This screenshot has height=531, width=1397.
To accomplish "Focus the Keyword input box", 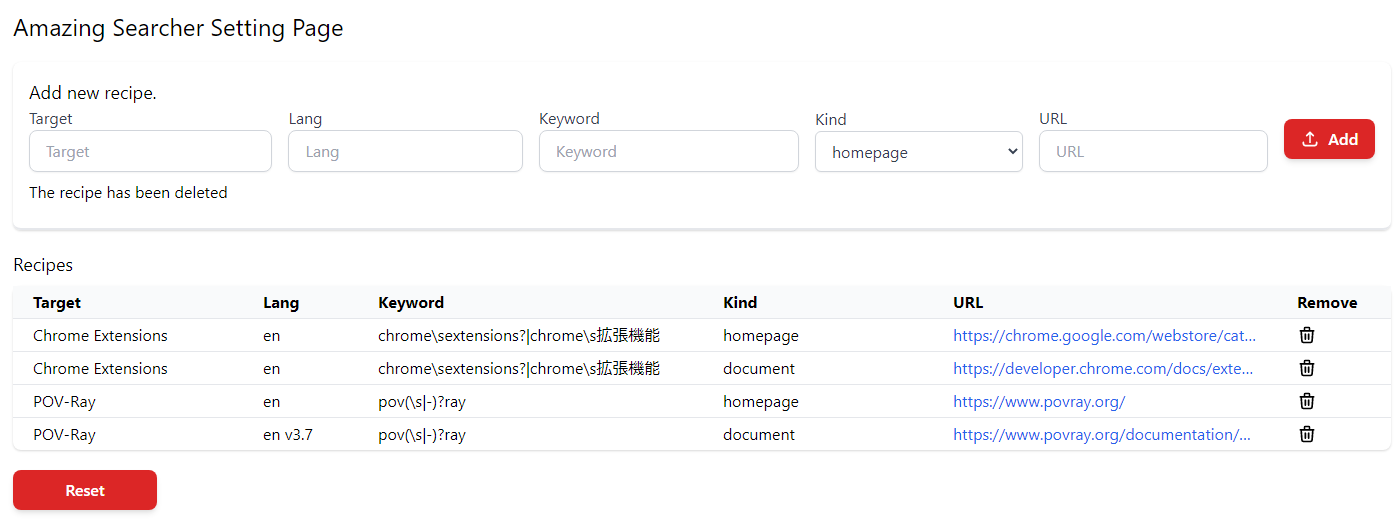I will click(668, 152).
